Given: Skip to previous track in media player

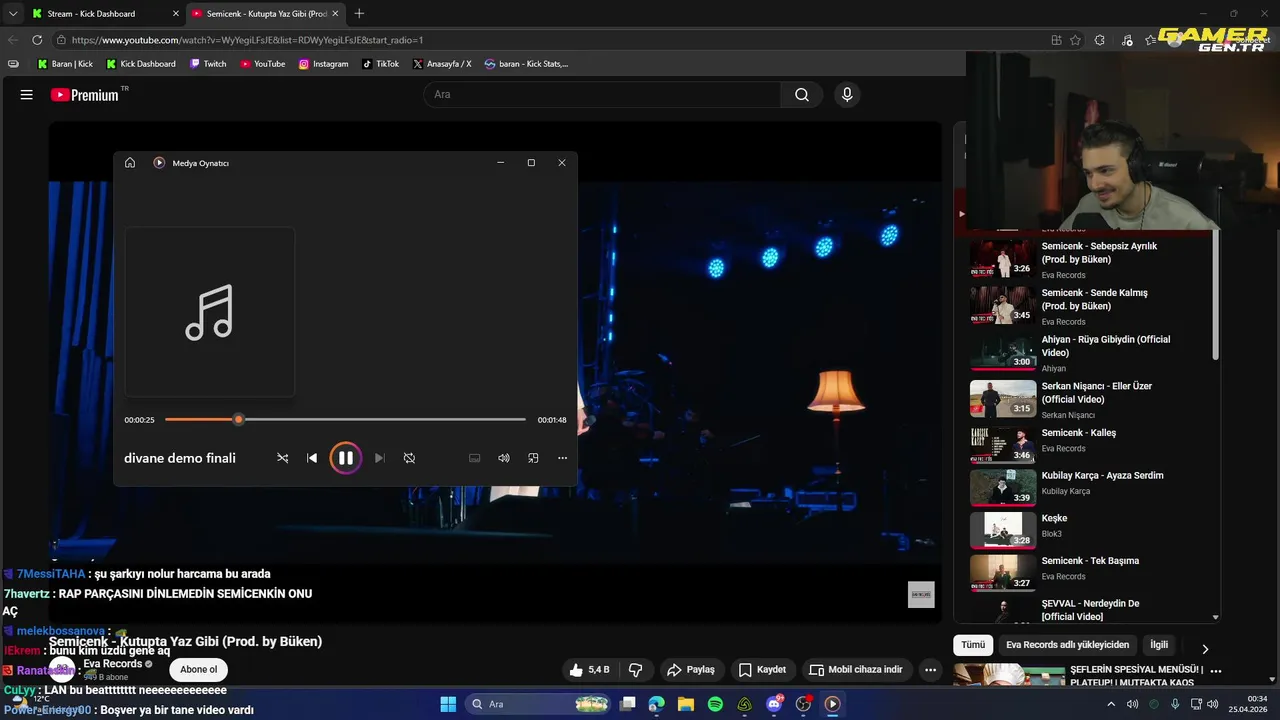Looking at the screenshot, I should [312, 458].
